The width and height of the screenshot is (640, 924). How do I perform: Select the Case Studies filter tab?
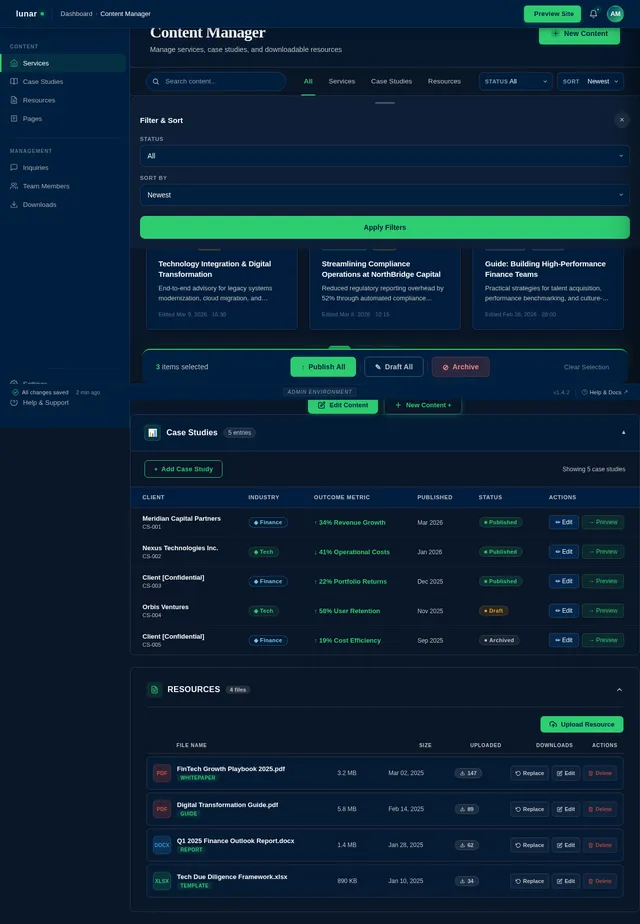coord(391,82)
